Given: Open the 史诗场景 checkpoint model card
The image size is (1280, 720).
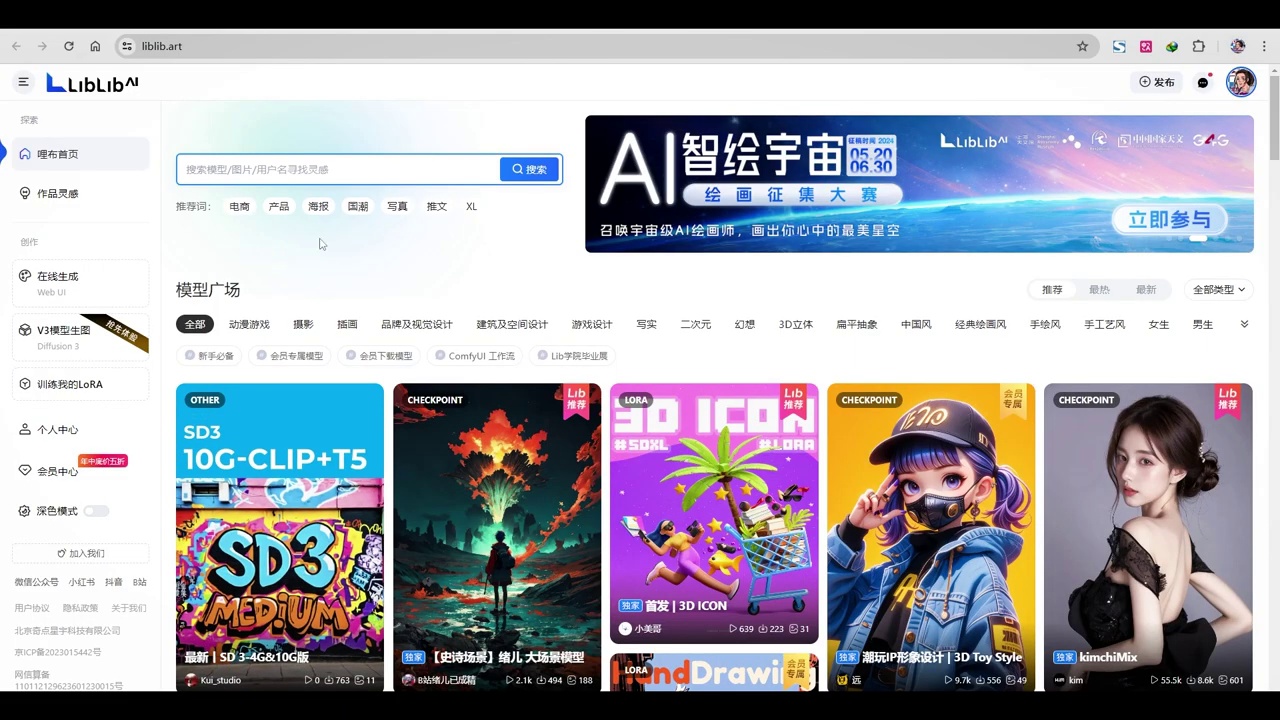Looking at the screenshot, I should tap(497, 537).
